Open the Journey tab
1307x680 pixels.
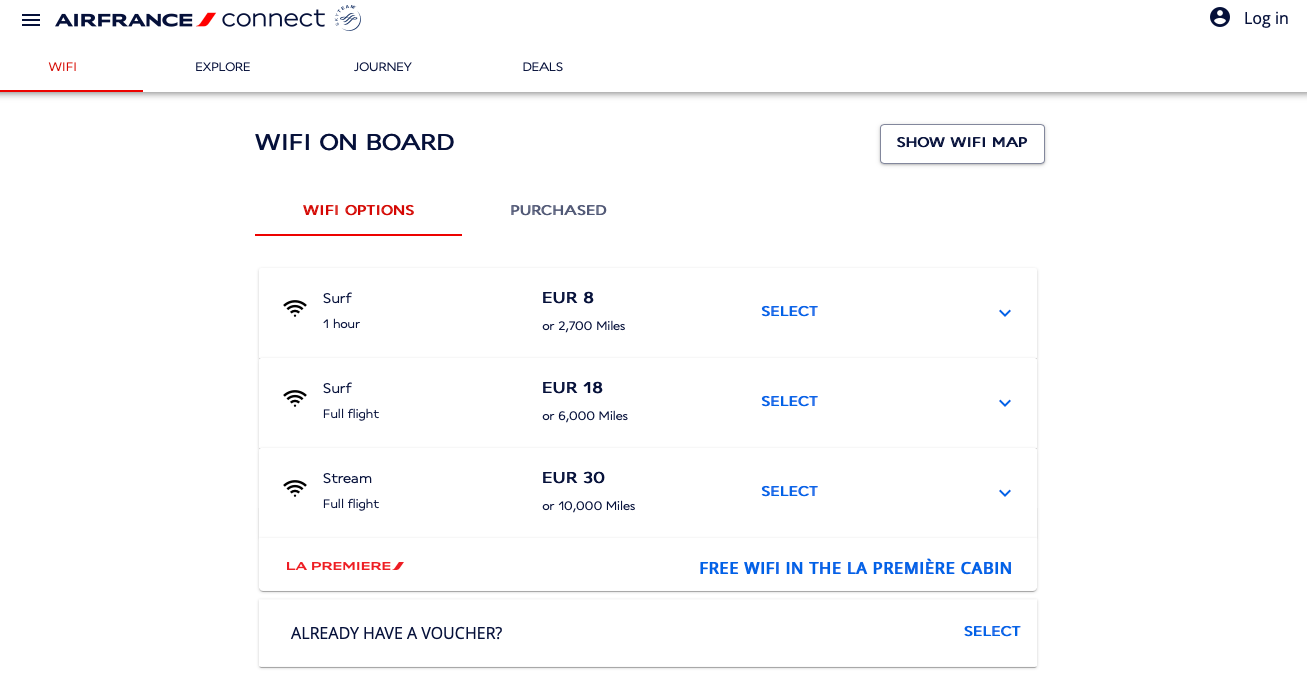coord(382,67)
